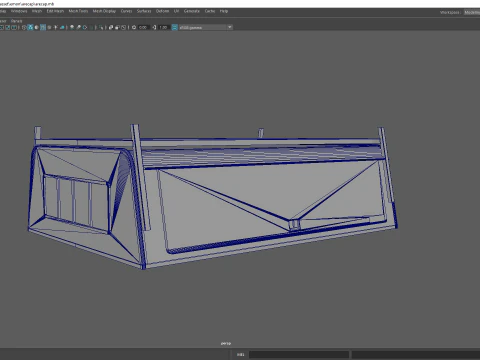Open the Help menu
Image resolution: width=480 pixels, height=360 pixels.
point(224,11)
